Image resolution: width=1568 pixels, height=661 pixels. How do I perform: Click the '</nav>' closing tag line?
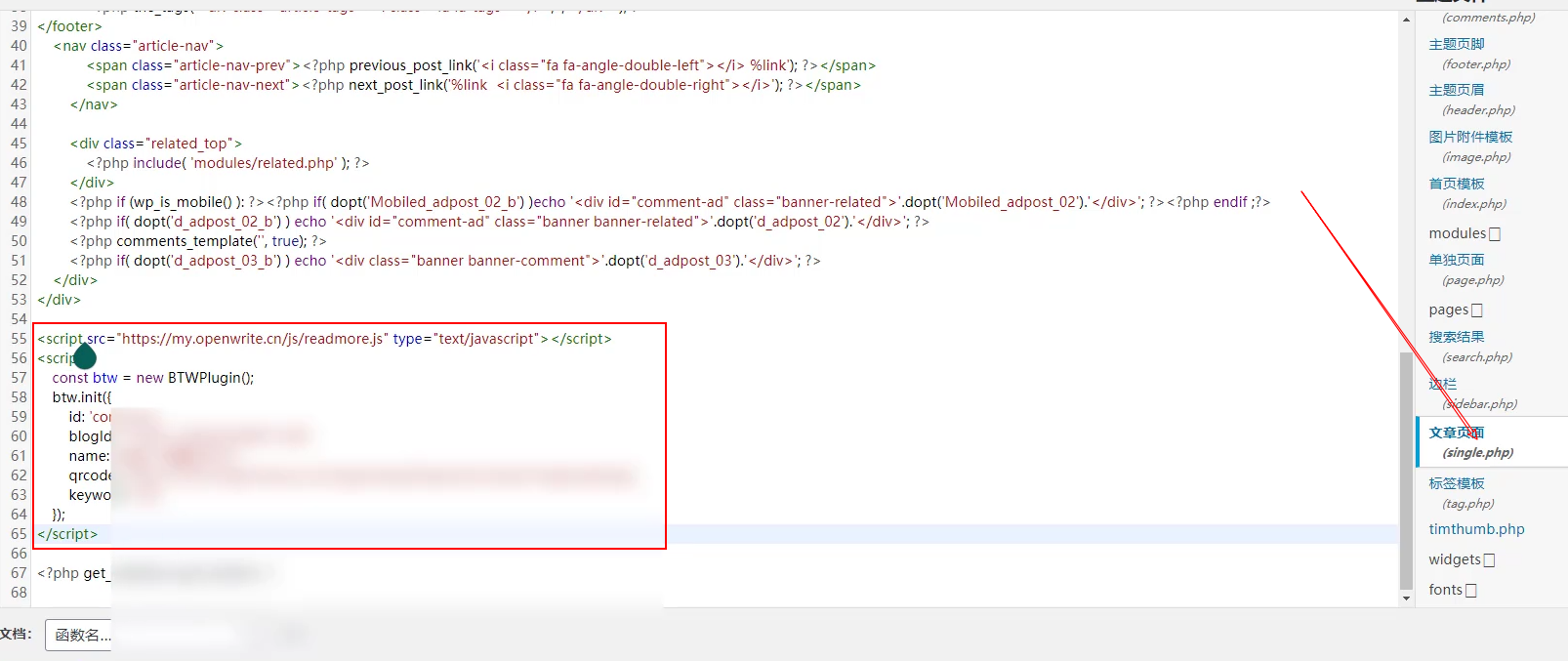[x=94, y=104]
